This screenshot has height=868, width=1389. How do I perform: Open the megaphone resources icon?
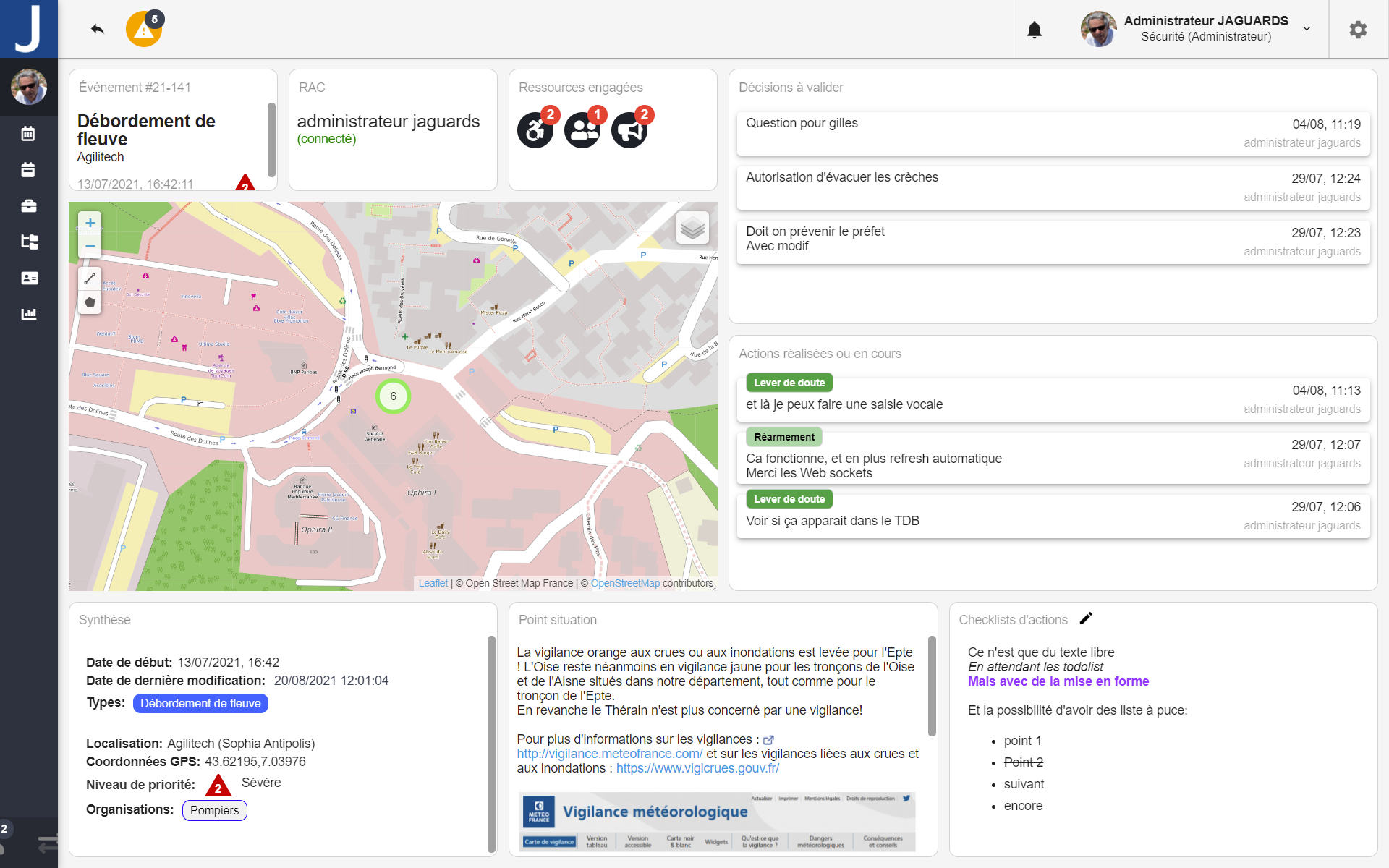[x=629, y=130]
